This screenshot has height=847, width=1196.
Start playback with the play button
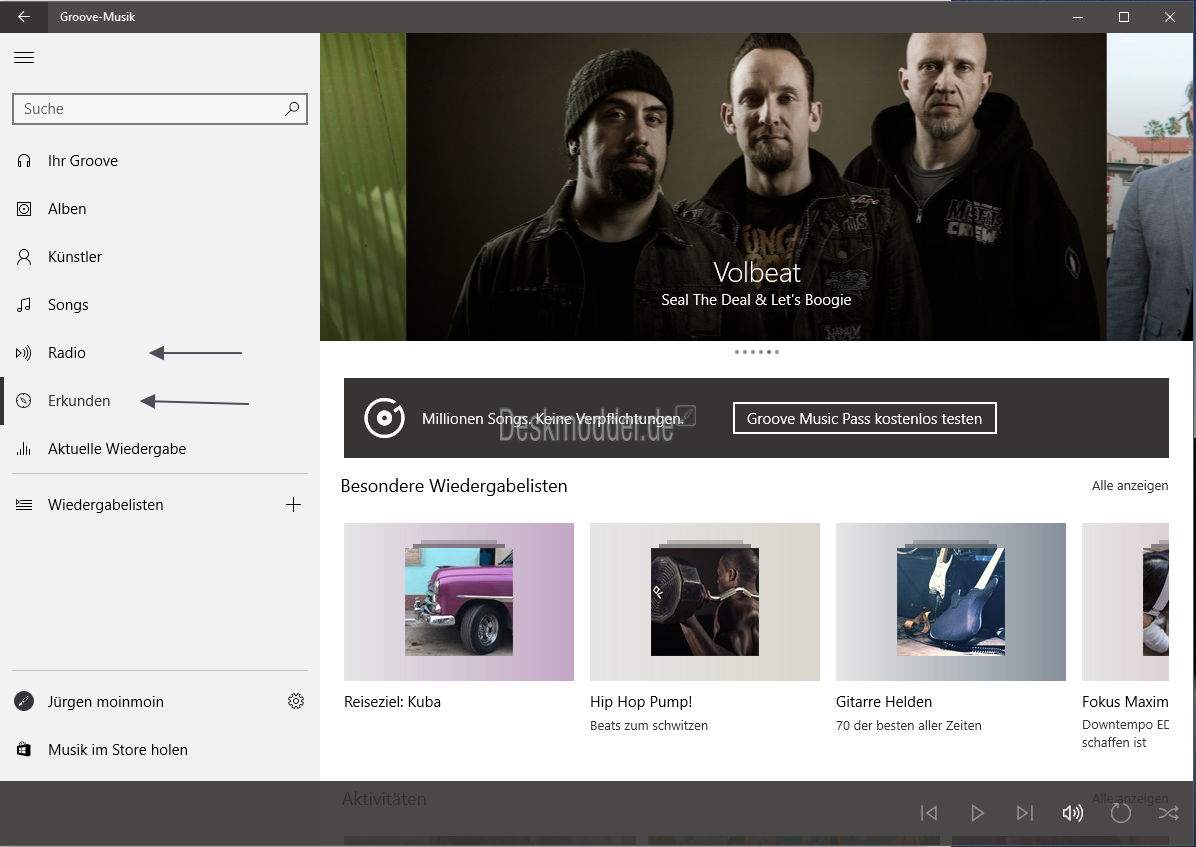(x=976, y=813)
